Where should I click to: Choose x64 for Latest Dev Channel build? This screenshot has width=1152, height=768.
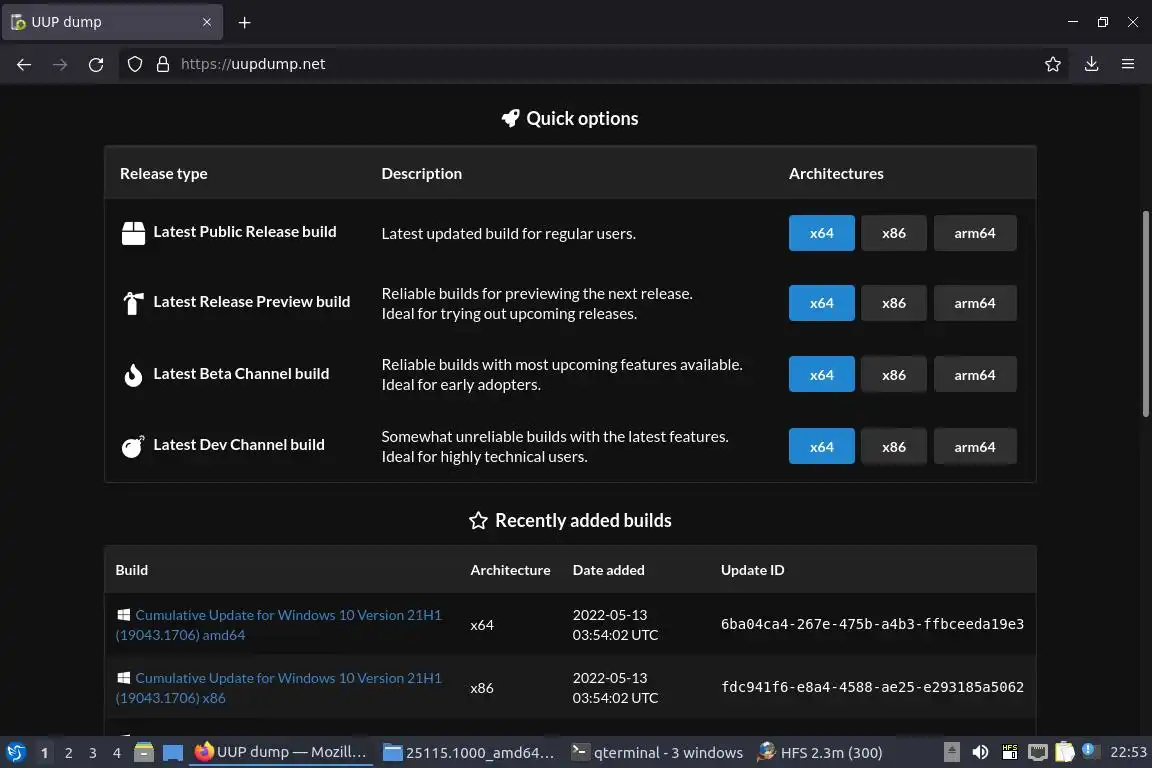(821, 447)
